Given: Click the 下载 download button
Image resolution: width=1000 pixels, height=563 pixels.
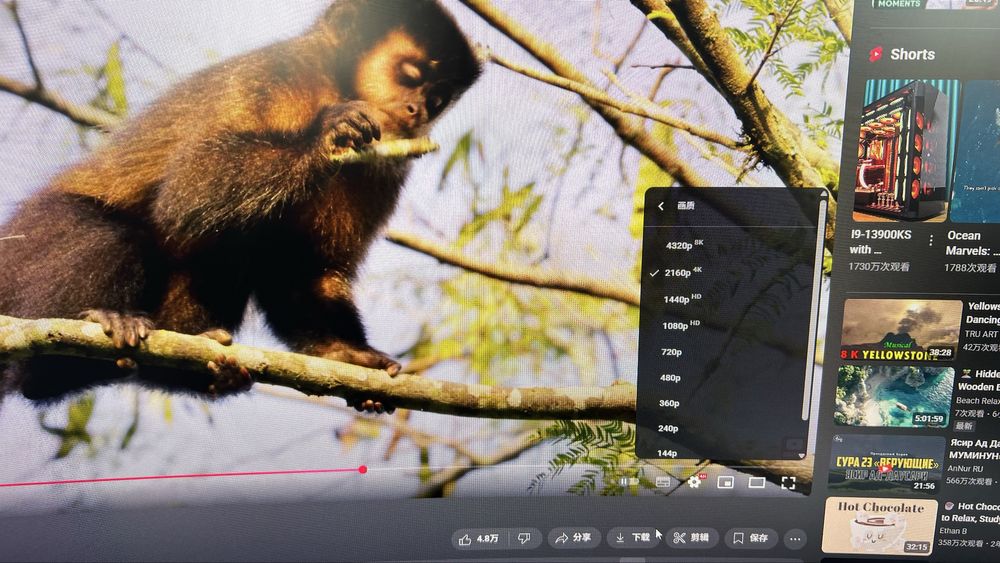Looking at the screenshot, I should tap(633, 538).
